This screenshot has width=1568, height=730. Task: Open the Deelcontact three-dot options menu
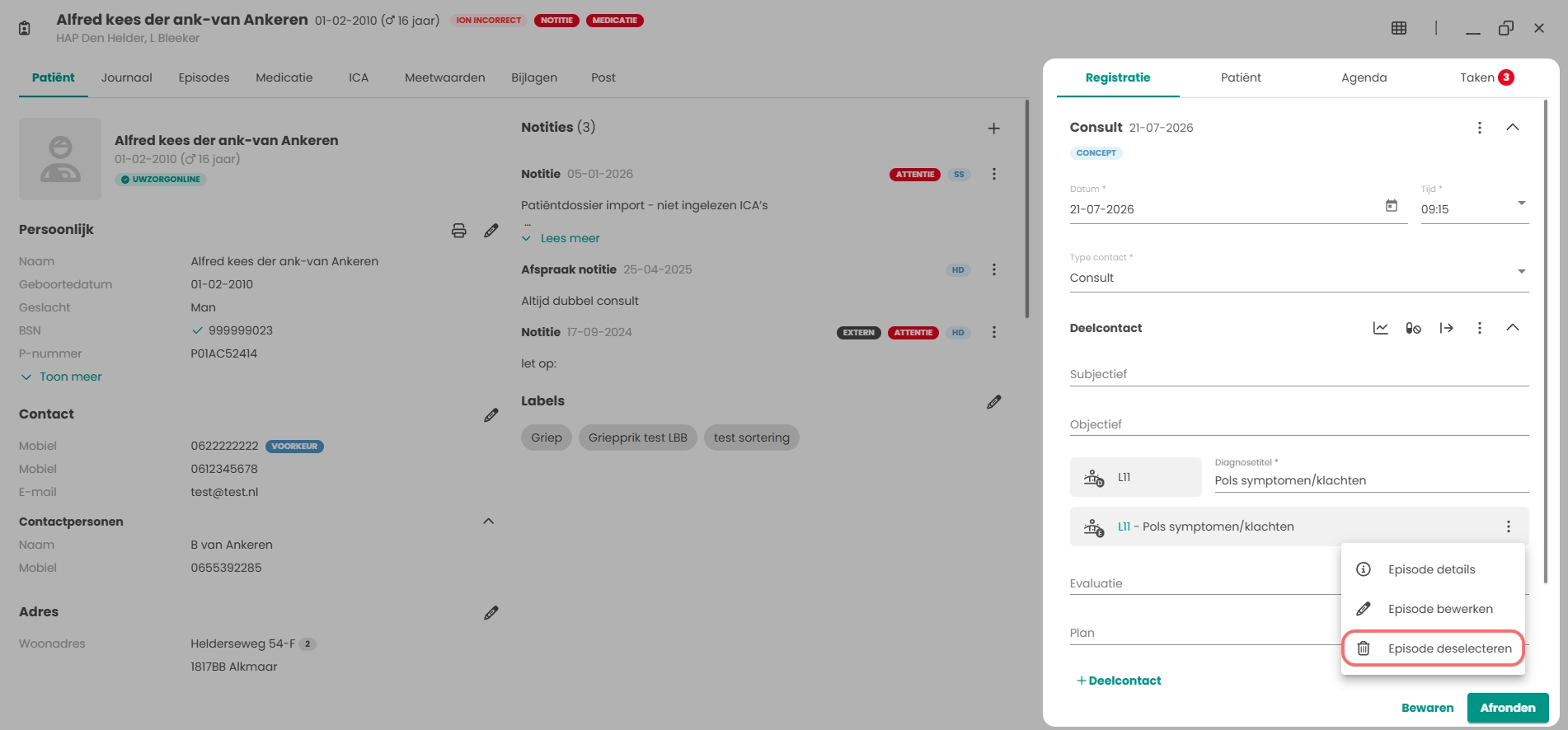point(1480,328)
